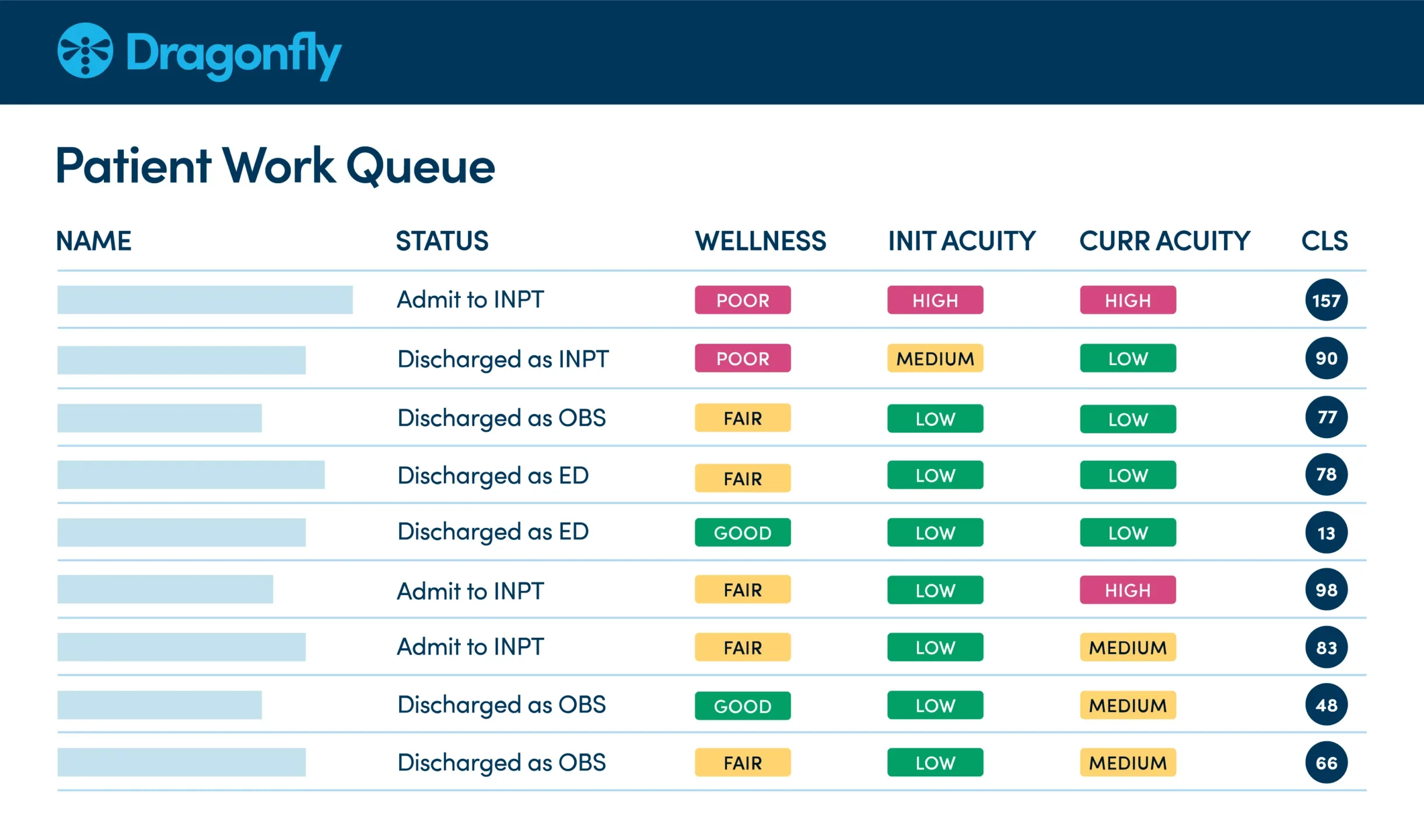Open CLS score 157 badge

1327,300
